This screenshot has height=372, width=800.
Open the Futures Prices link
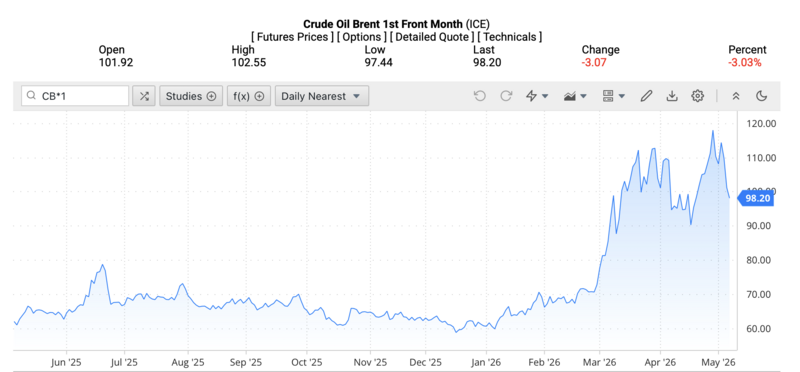click(292, 37)
